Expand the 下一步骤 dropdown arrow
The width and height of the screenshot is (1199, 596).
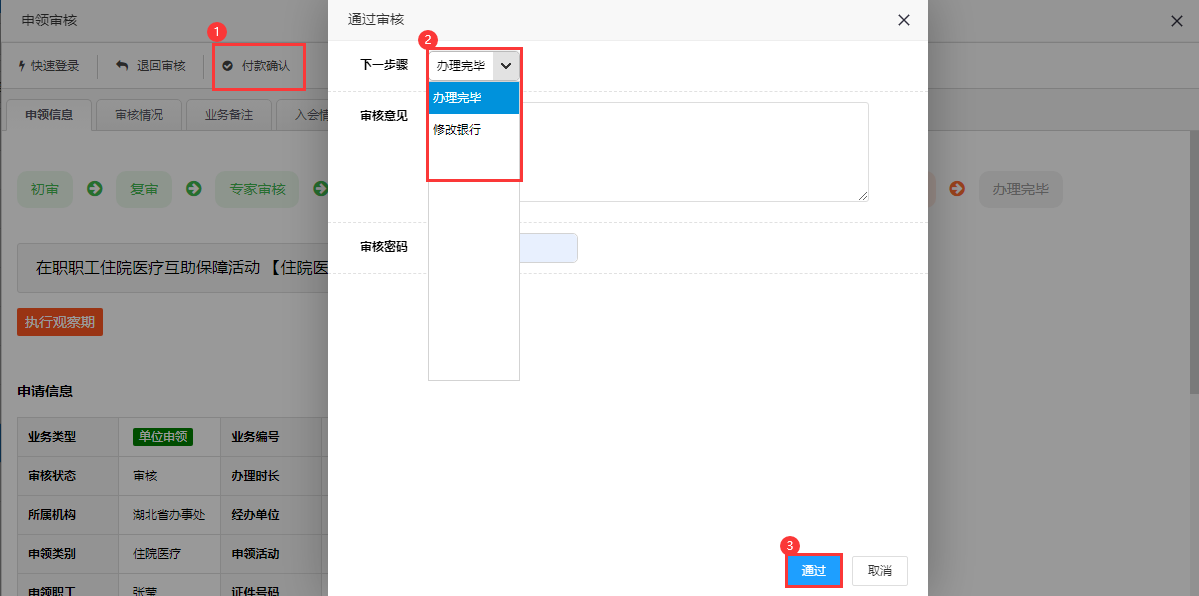click(x=506, y=66)
